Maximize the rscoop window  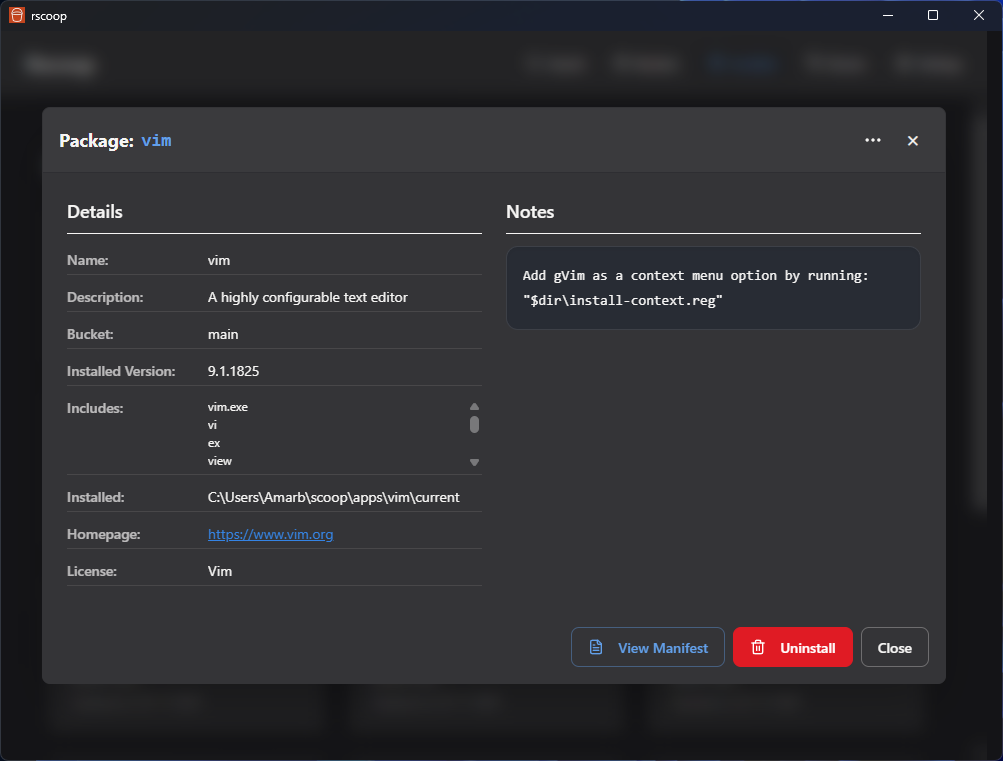[933, 15]
